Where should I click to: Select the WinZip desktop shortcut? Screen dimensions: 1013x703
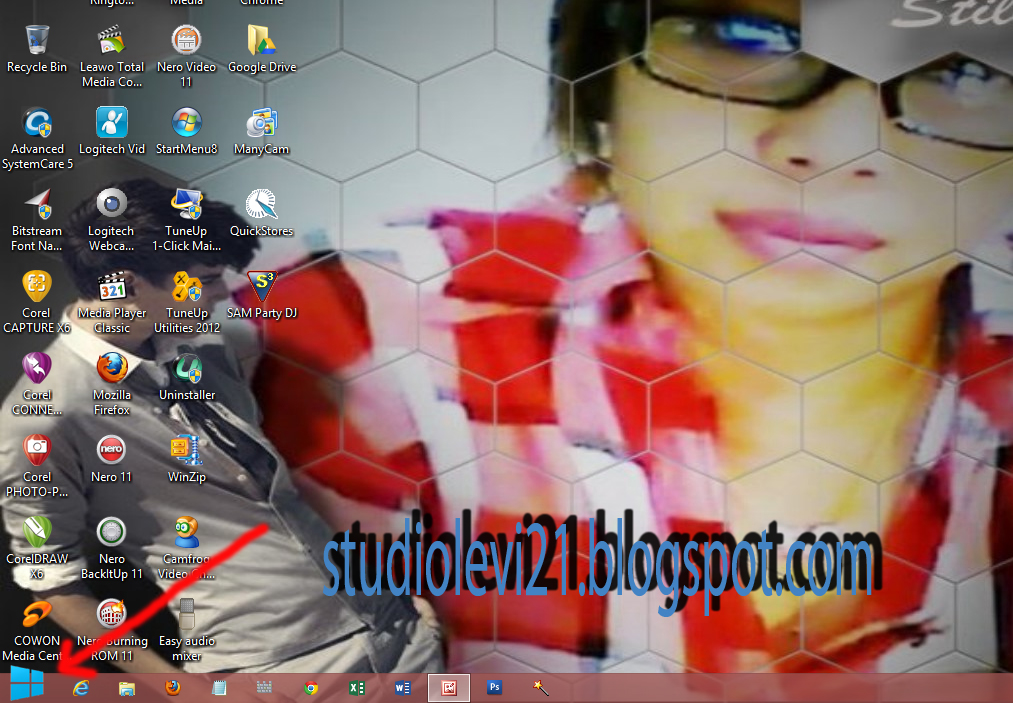point(187,459)
